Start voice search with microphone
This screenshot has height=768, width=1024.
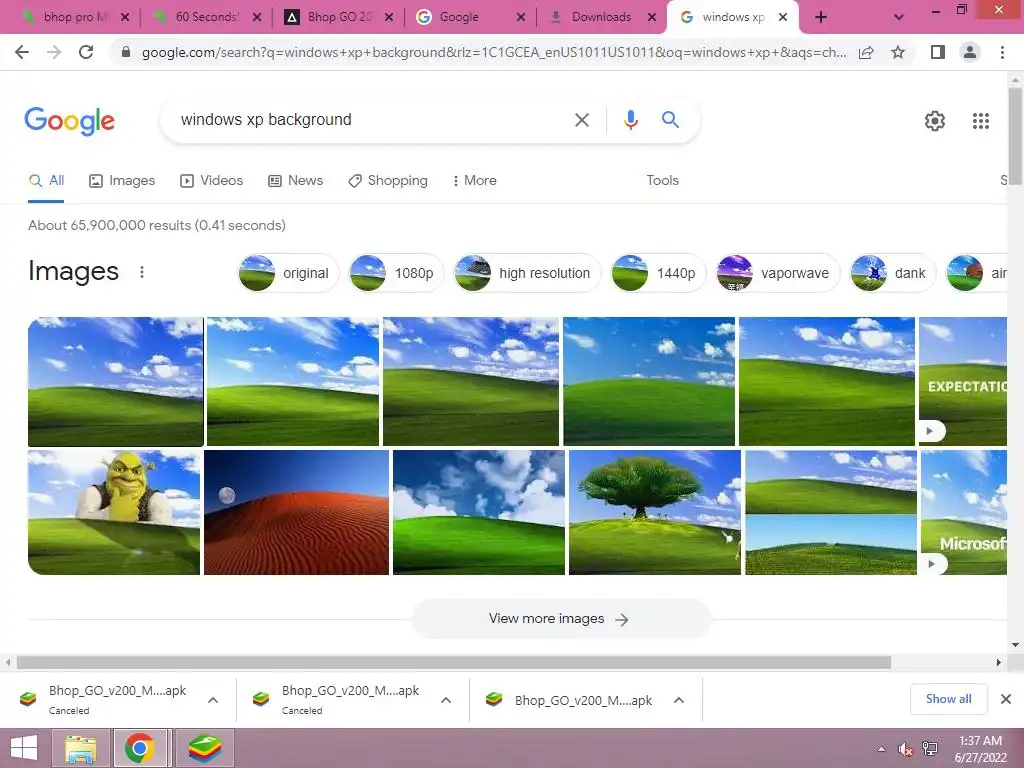[x=630, y=120]
